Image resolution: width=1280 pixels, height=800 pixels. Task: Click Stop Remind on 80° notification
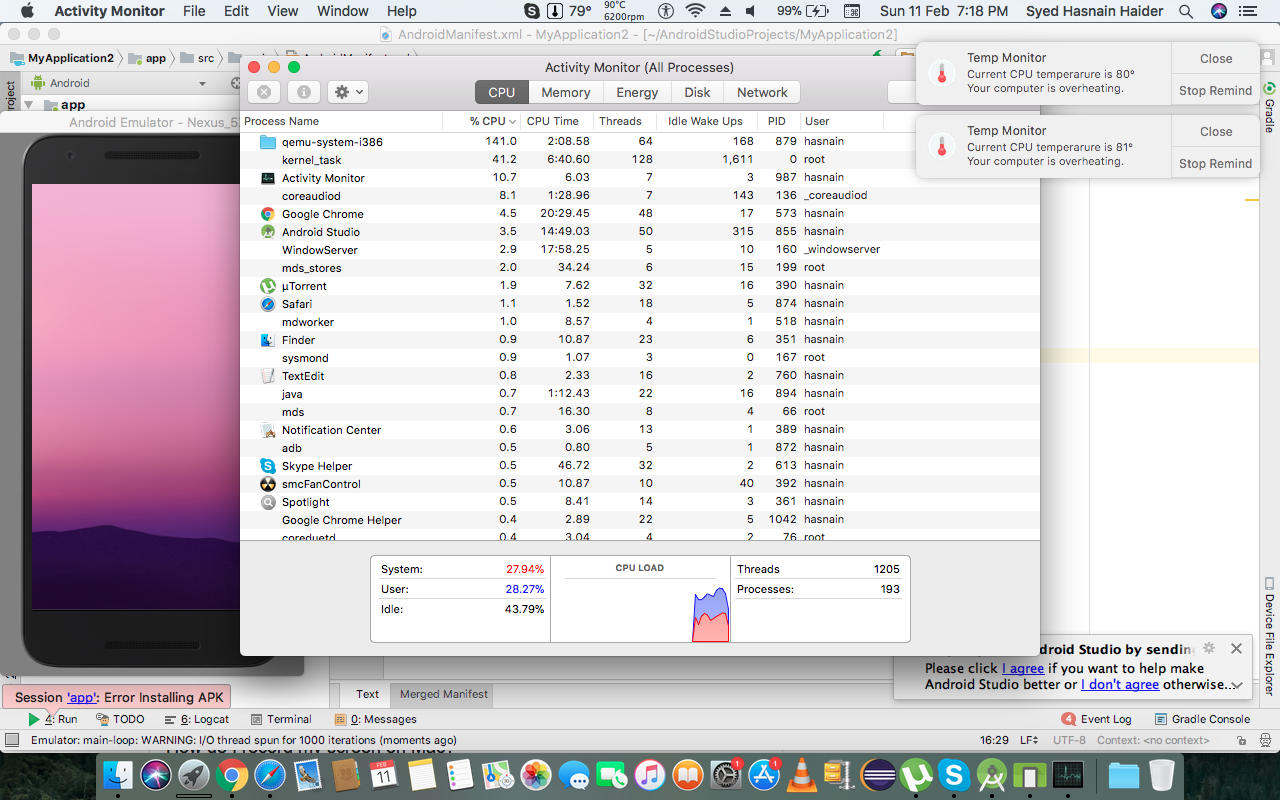pos(1216,90)
